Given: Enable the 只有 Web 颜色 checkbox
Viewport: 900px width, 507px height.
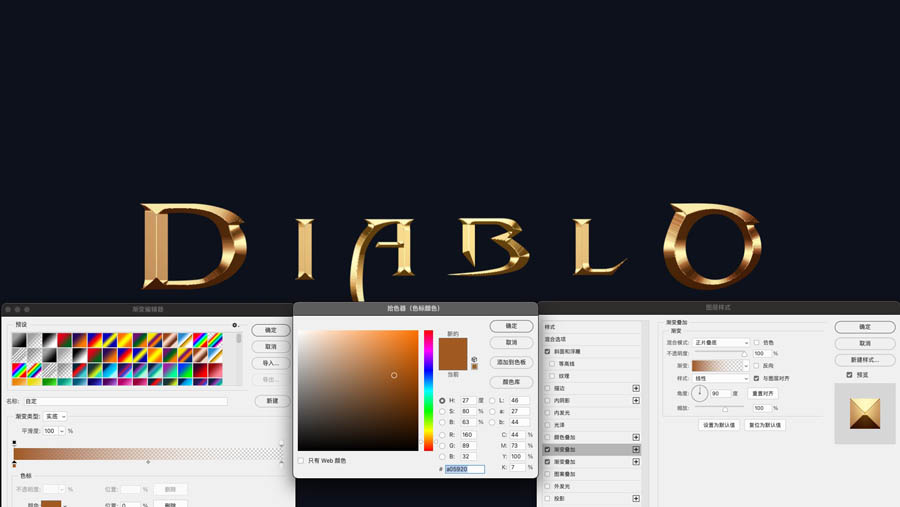Looking at the screenshot, I should 301,461.
